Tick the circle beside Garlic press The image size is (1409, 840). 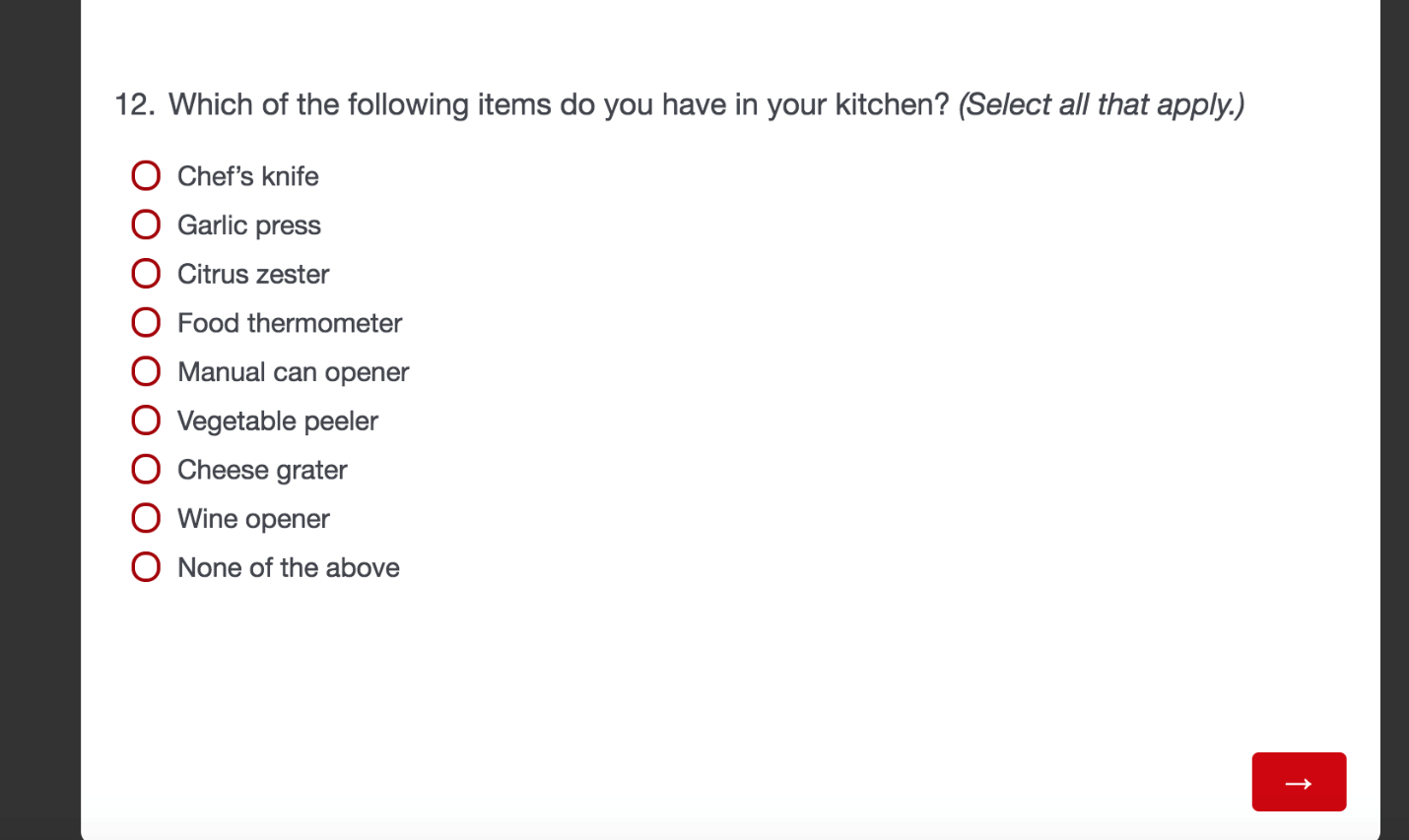146,225
